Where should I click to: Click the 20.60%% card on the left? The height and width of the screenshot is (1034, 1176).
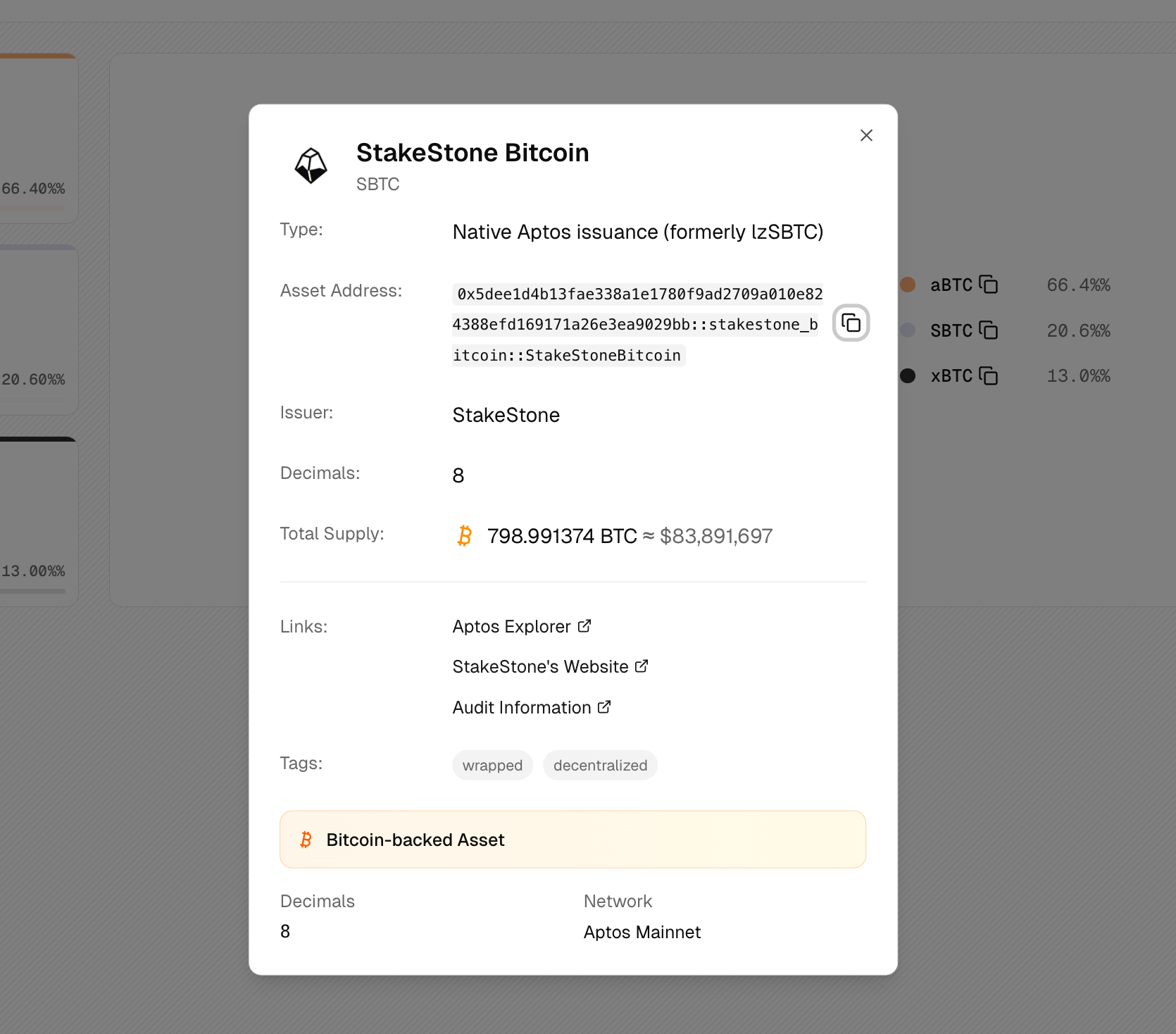click(39, 330)
